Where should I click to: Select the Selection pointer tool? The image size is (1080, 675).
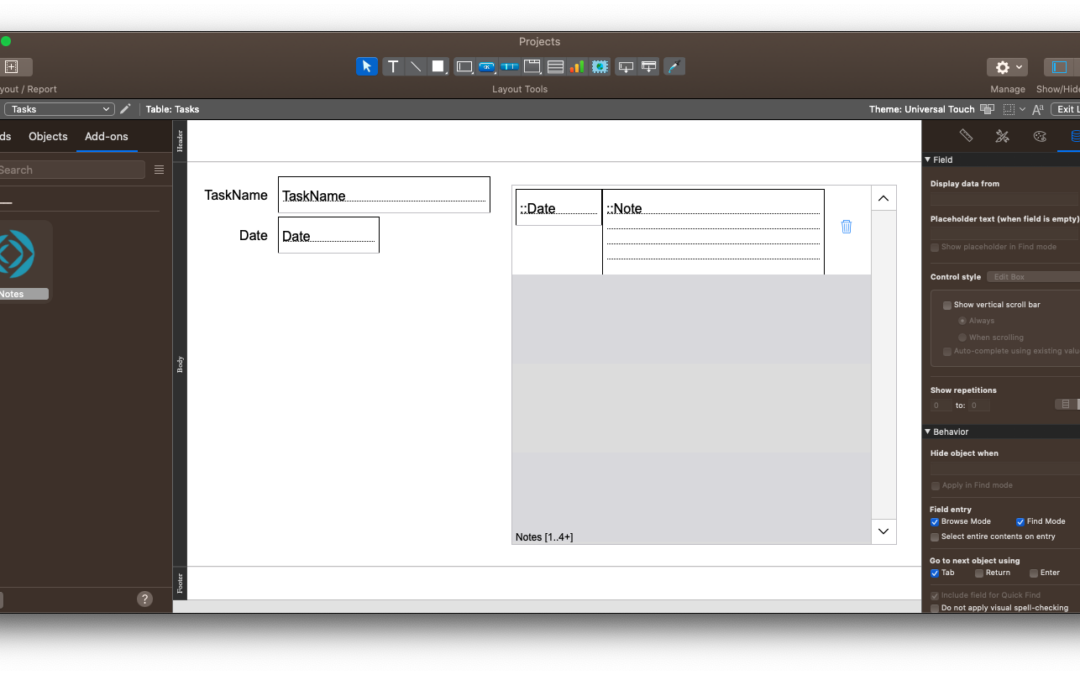pyautogui.click(x=366, y=67)
